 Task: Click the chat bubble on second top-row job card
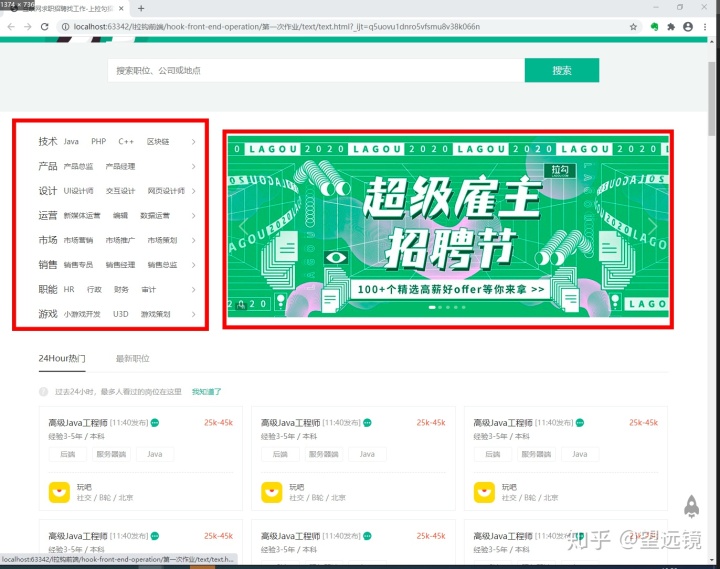367,423
